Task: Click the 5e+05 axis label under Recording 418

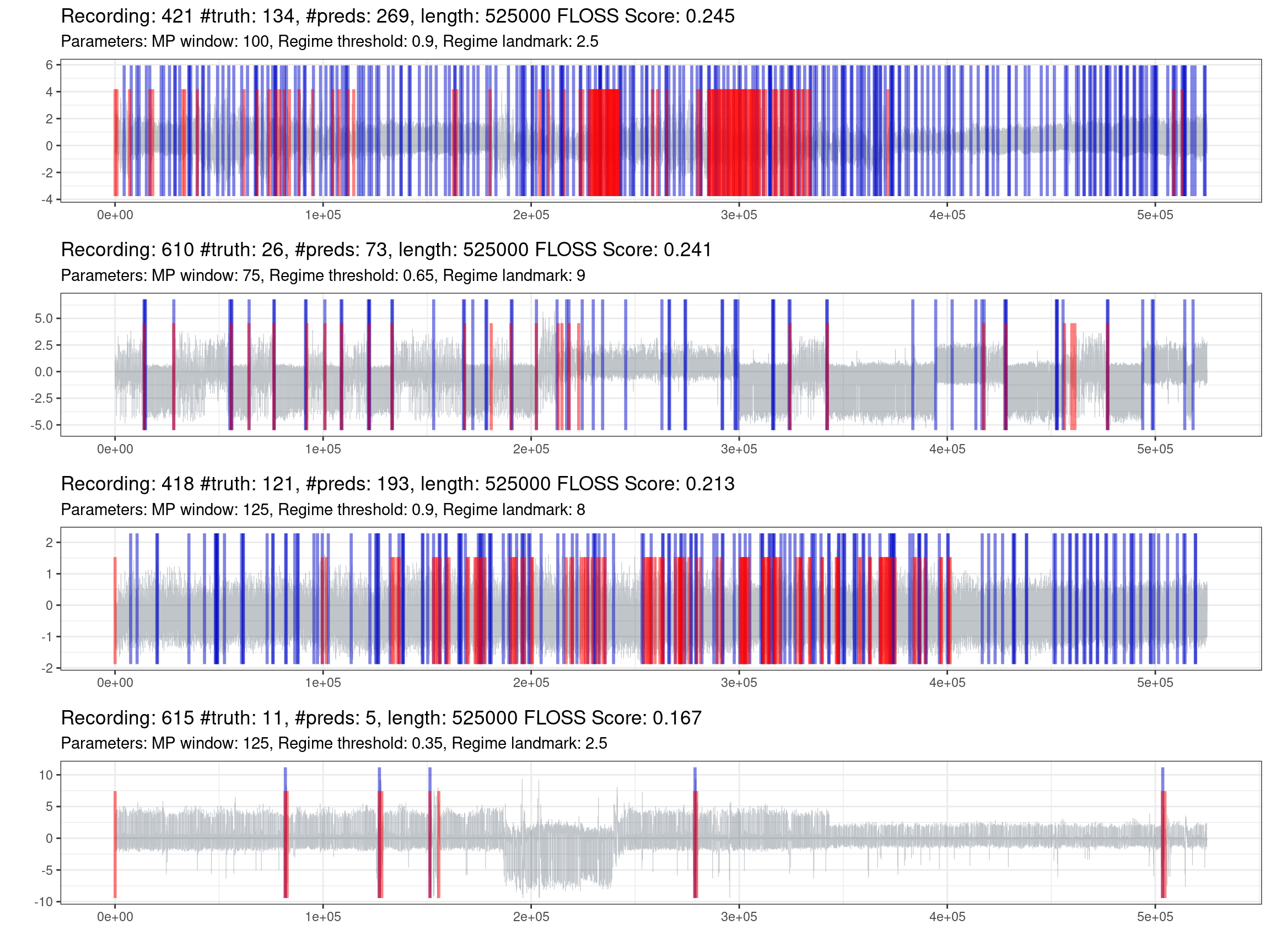Action: pyautogui.click(x=1155, y=683)
